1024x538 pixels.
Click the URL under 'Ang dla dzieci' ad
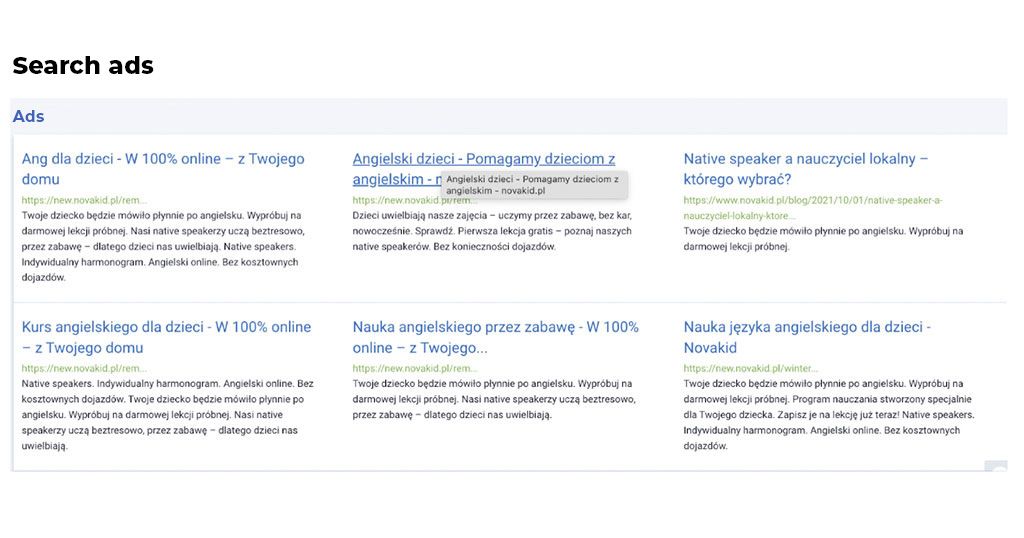pos(84,200)
